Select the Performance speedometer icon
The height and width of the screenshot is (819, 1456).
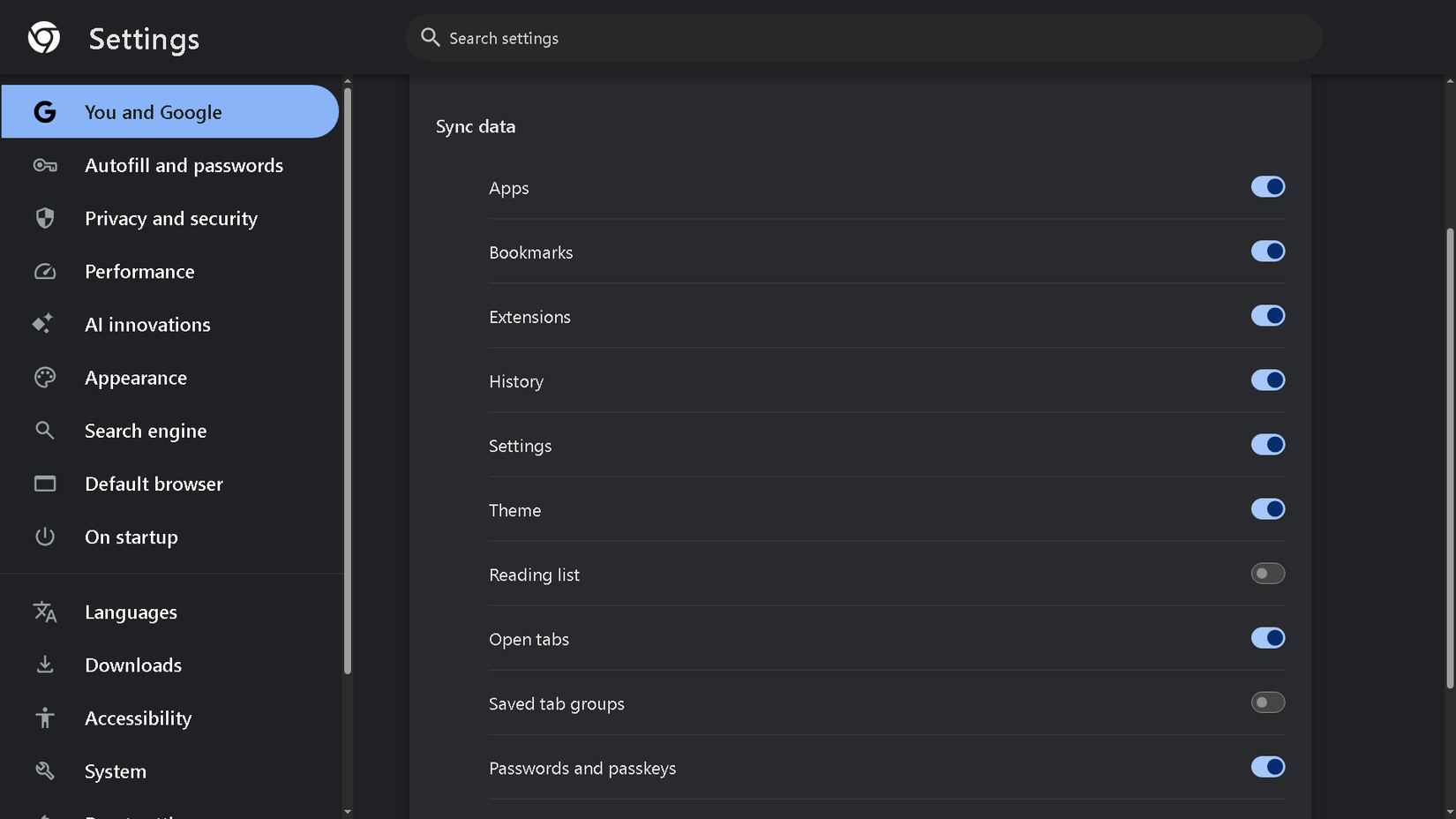pyautogui.click(x=44, y=271)
